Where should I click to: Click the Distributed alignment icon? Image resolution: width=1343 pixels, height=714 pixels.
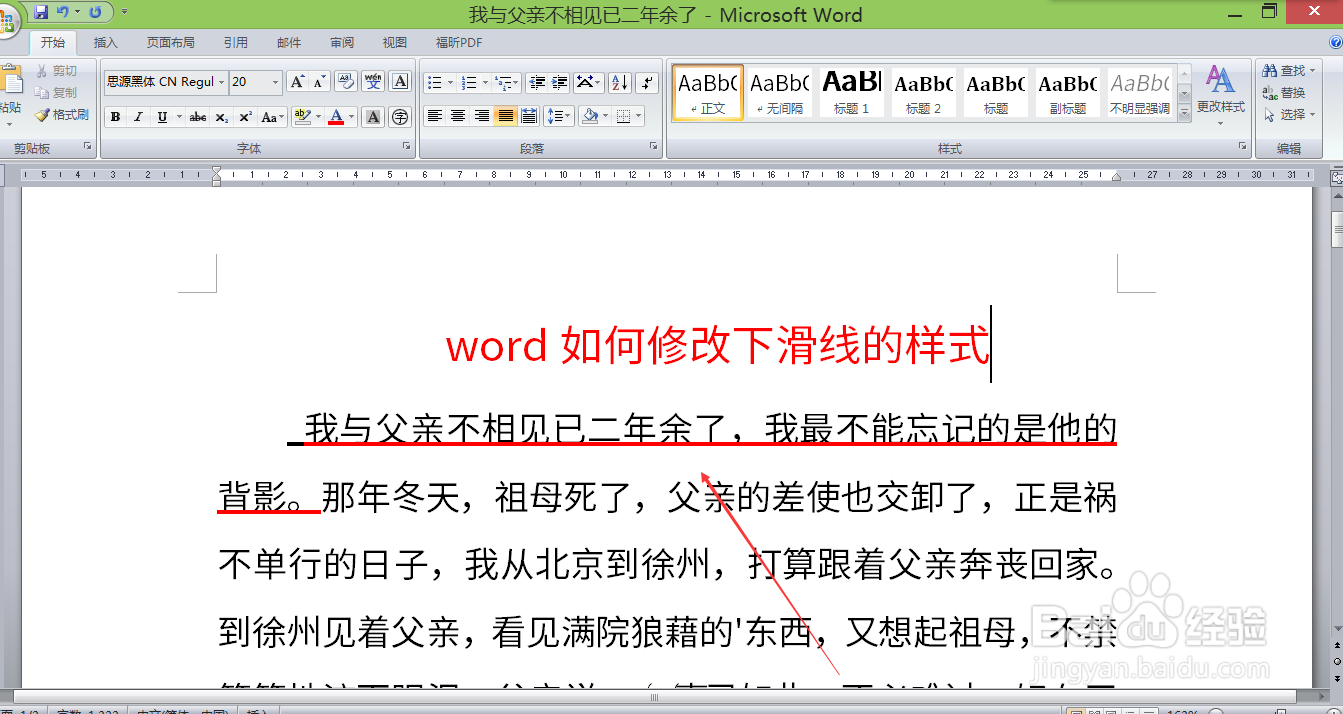coord(529,116)
